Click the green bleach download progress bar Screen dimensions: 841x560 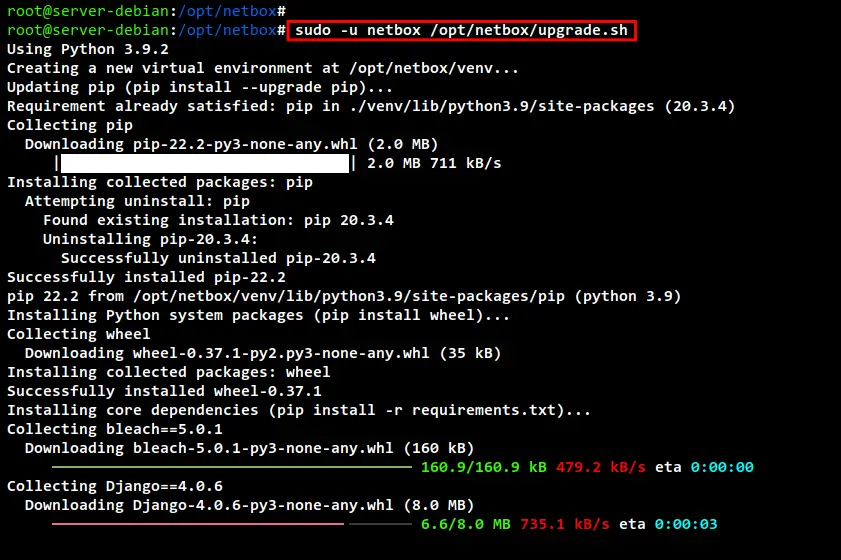[x=232, y=467]
